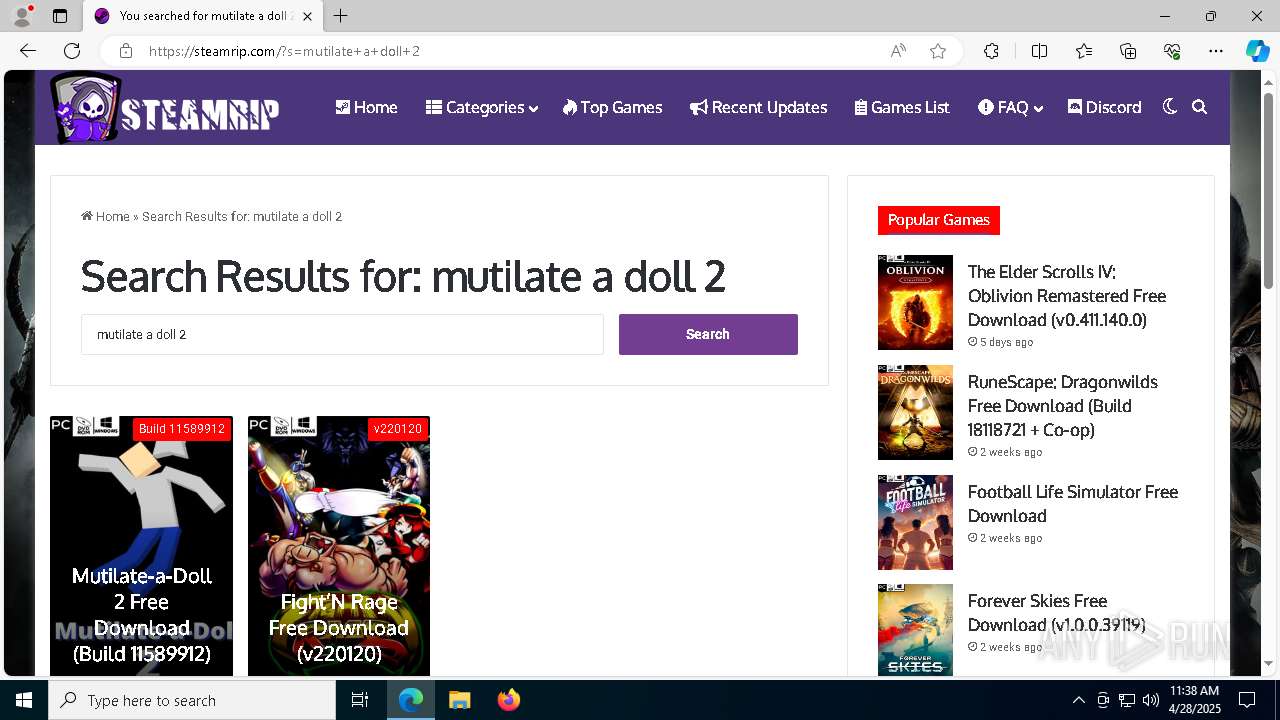1280x720 pixels.
Task: Open RuneScape: Dragonwilds Free Download link
Action: (1062, 406)
